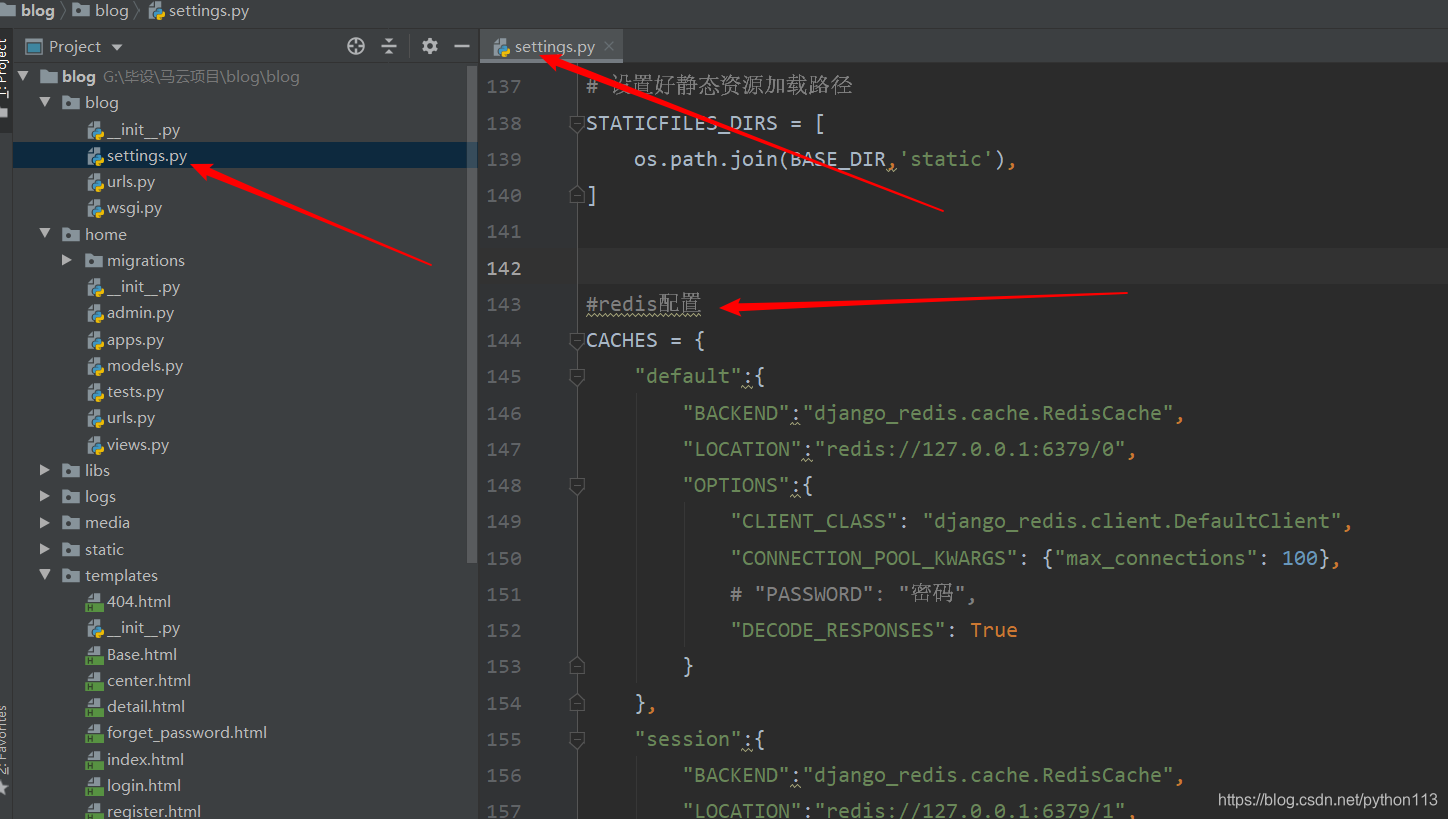The width and height of the screenshot is (1448, 819).
Task: Open wsgi.py file
Action: click(134, 208)
